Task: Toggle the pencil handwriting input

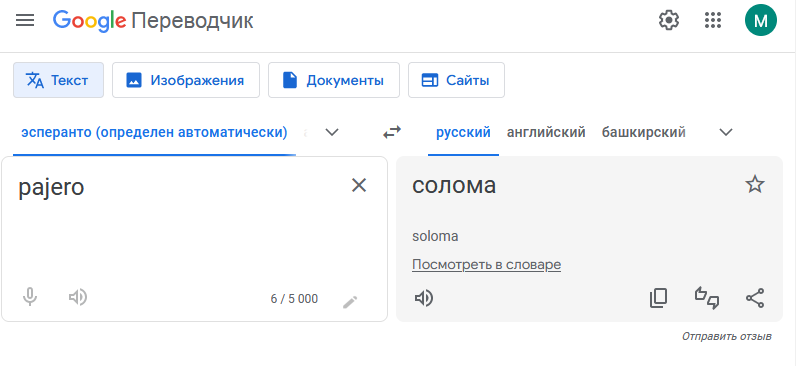Action: [x=350, y=302]
